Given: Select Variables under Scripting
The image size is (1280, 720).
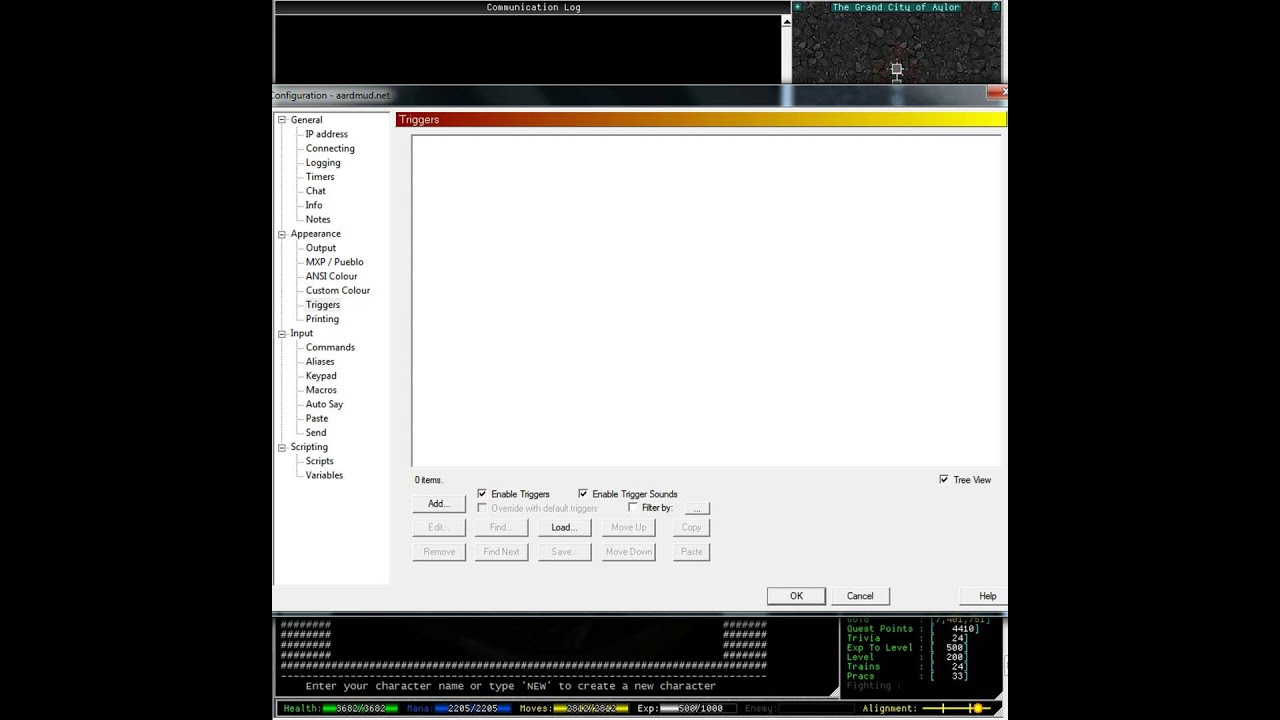Looking at the screenshot, I should (x=324, y=475).
